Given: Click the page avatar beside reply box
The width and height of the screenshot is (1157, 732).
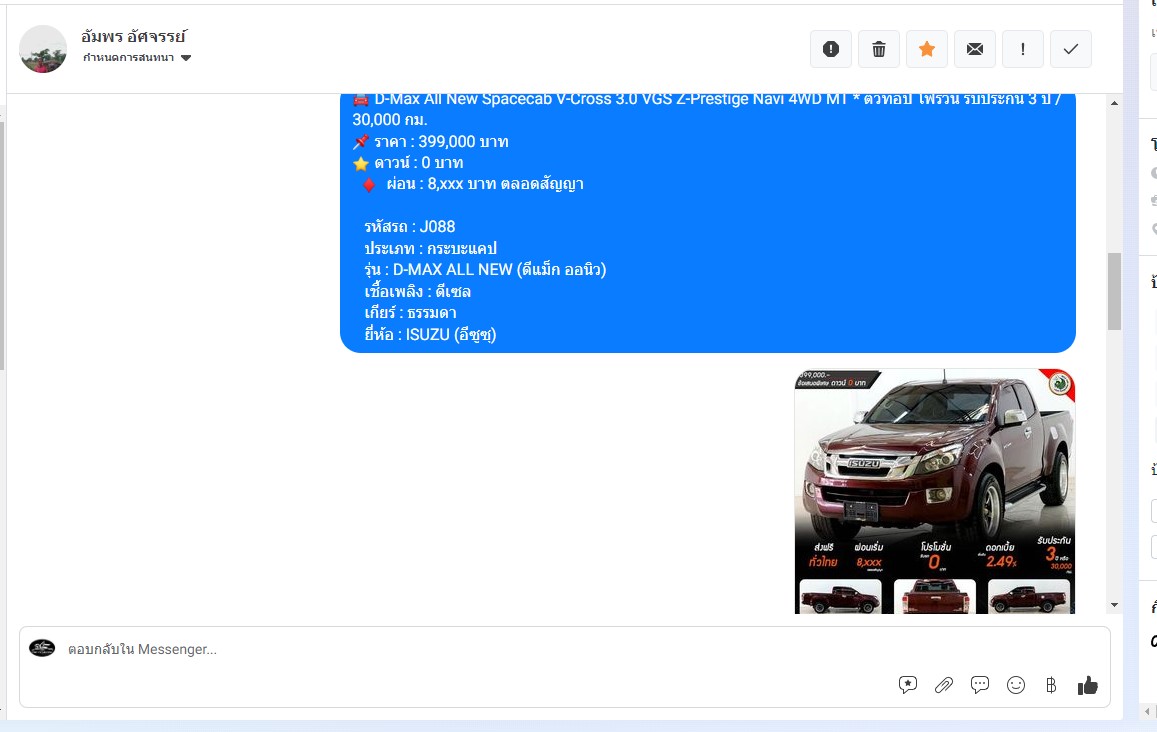Looking at the screenshot, I should tap(42, 648).
